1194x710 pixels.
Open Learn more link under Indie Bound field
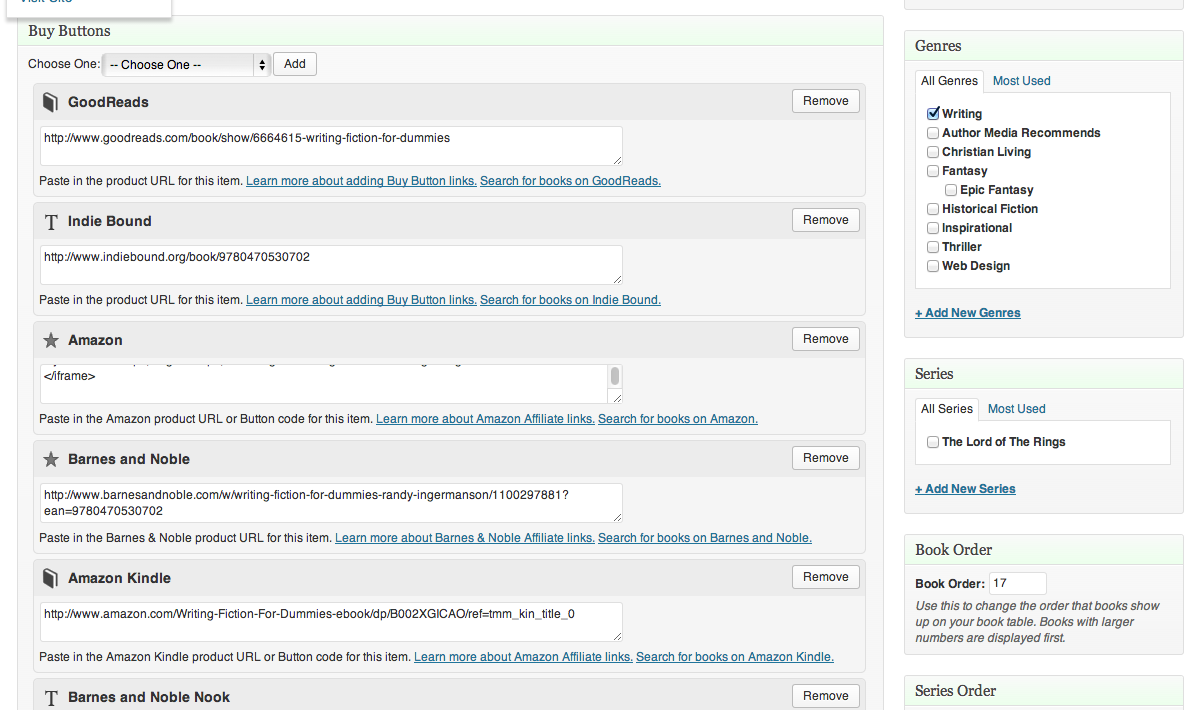pyautogui.click(x=361, y=300)
